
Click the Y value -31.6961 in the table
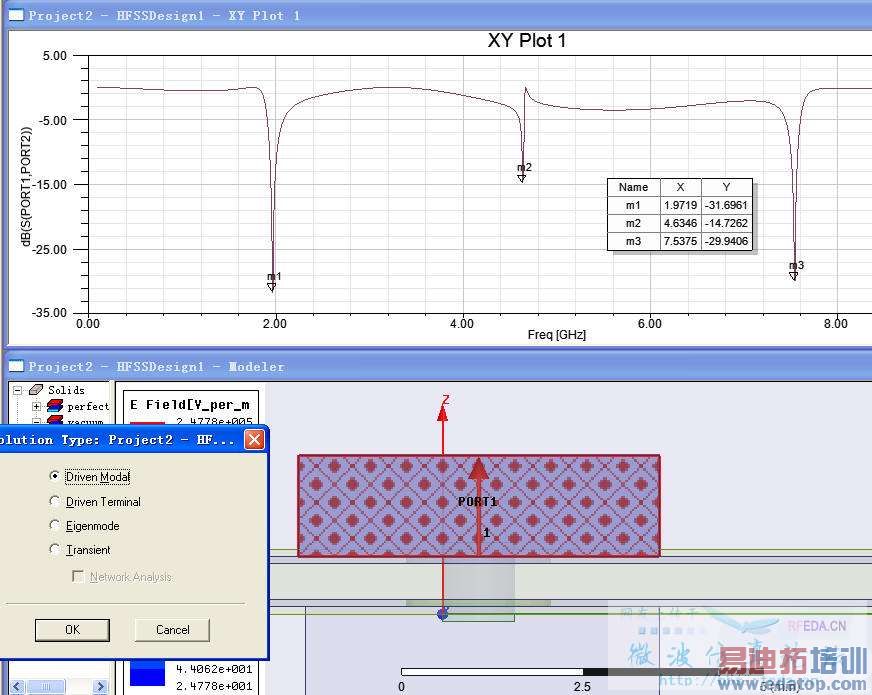point(726,205)
